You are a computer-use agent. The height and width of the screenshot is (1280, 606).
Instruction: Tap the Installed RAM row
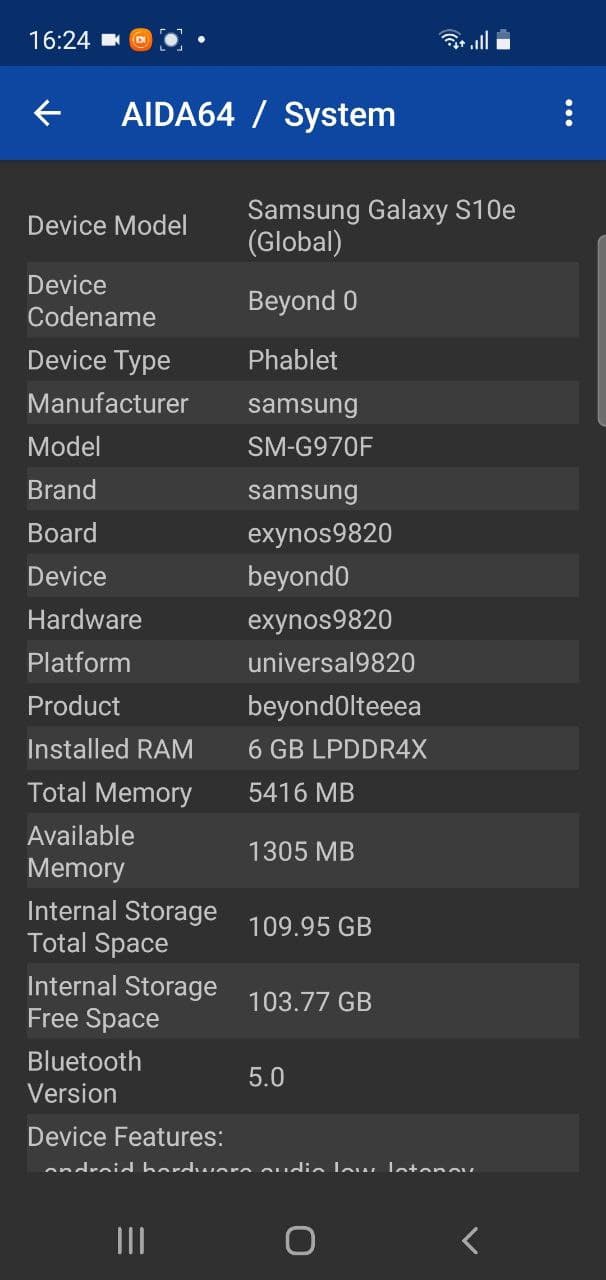pyautogui.click(x=302, y=749)
